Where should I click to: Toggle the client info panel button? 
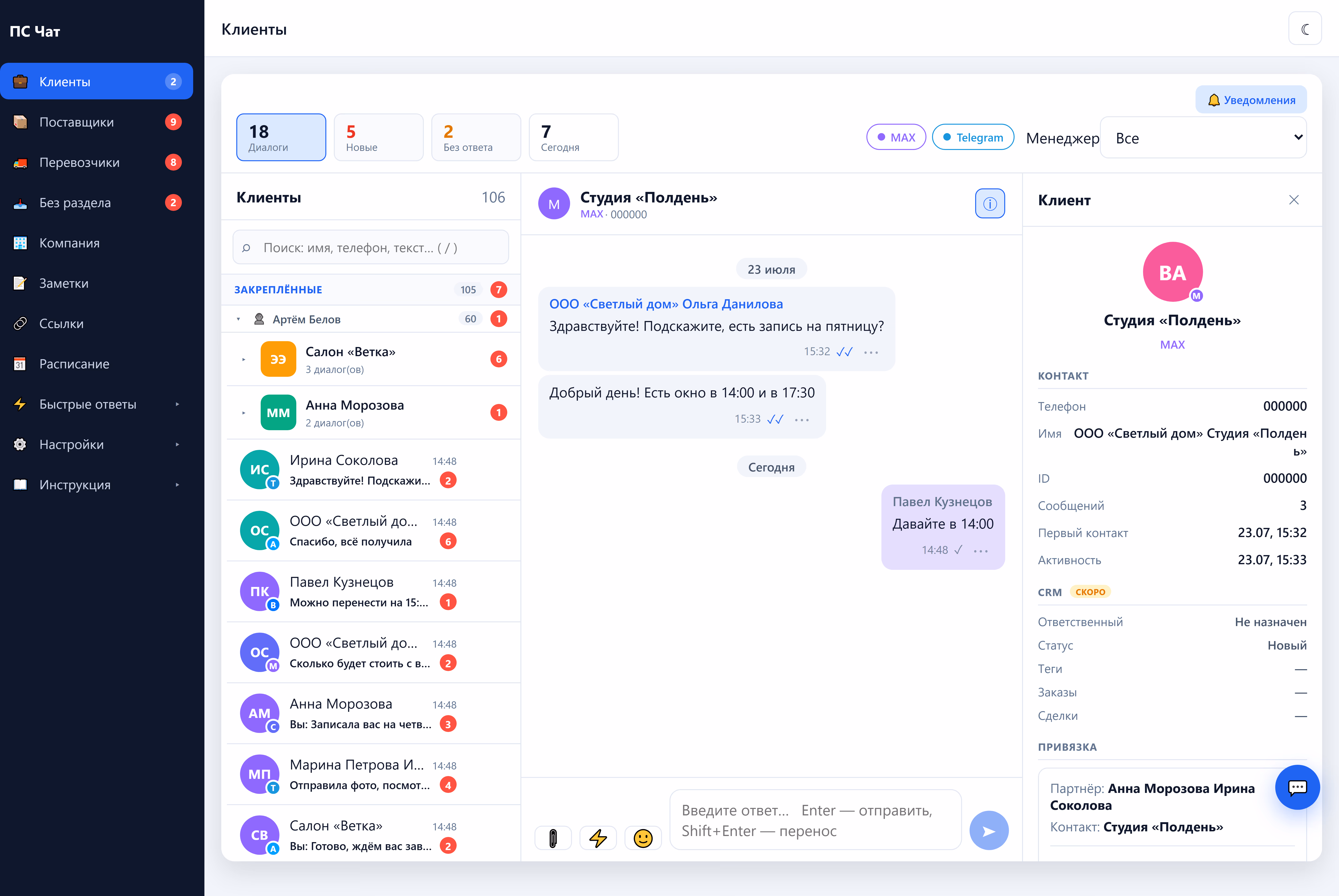click(x=990, y=203)
